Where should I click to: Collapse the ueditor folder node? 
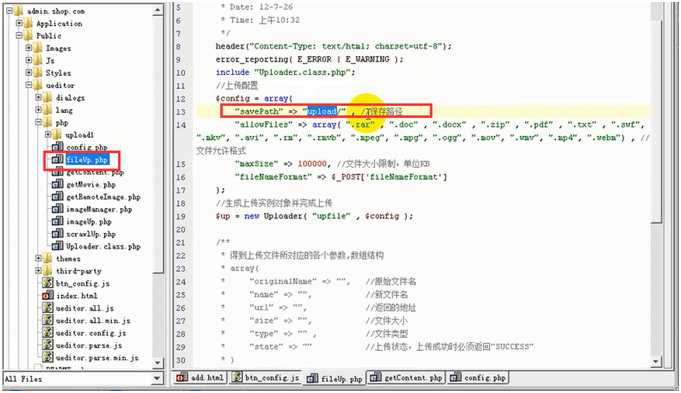click(x=29, y=85)
